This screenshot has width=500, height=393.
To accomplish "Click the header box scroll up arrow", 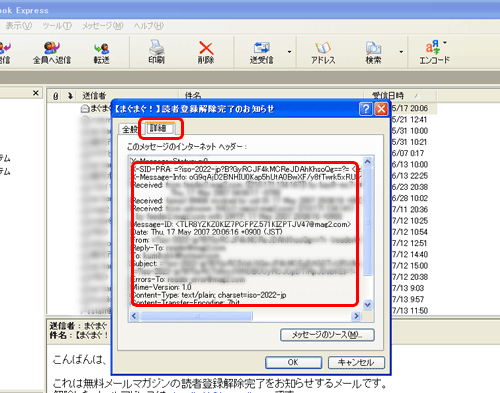I will [x=368, y=162].
